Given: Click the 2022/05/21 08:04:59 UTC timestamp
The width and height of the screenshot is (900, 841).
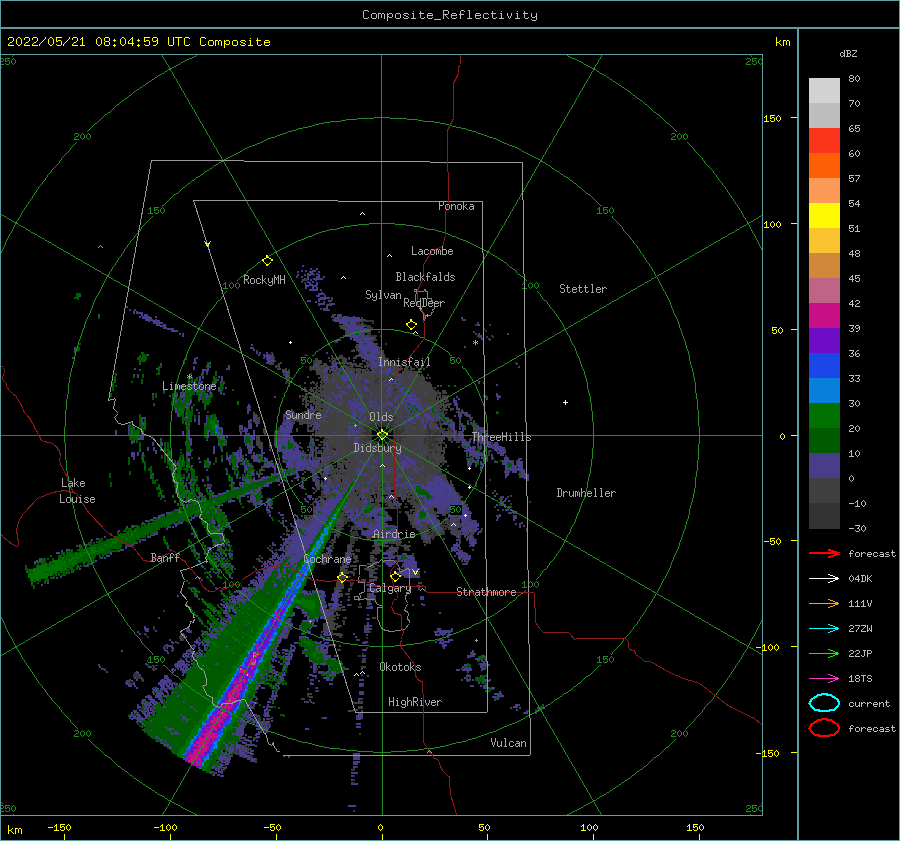Looking at the screenshot, I should click(x=98, y=42).
